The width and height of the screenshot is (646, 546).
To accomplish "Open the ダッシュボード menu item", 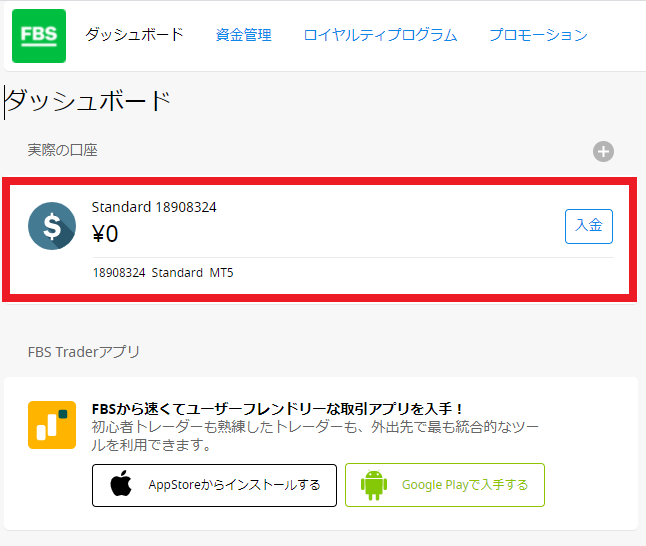I will (134, 35).
